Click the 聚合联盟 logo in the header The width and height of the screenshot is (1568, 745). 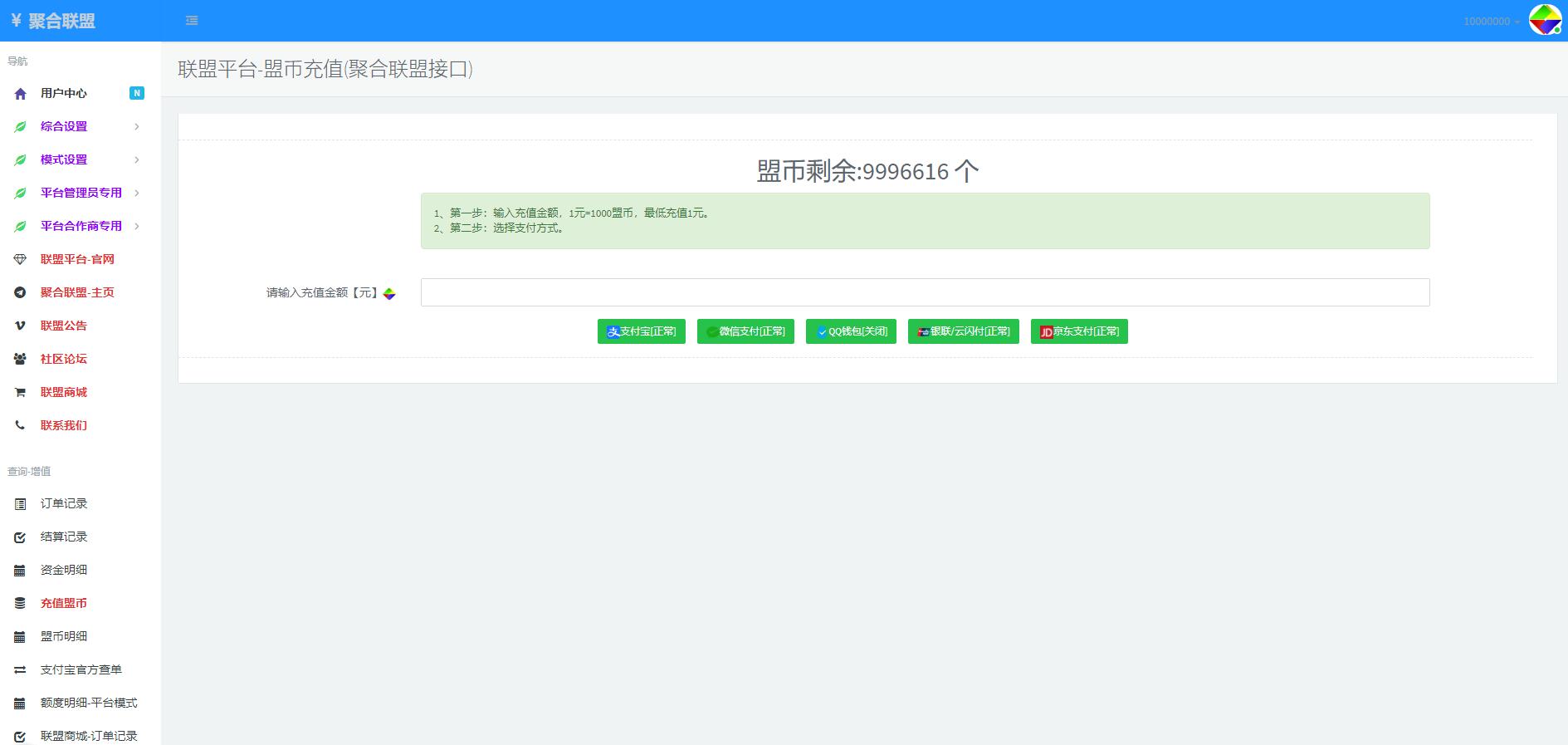53,21
